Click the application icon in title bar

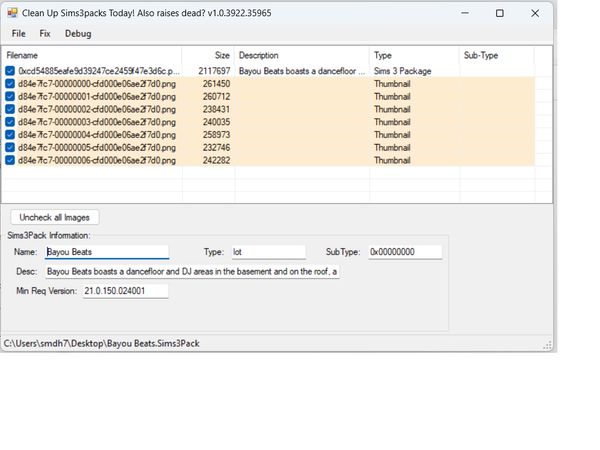[x=12, y=13]
